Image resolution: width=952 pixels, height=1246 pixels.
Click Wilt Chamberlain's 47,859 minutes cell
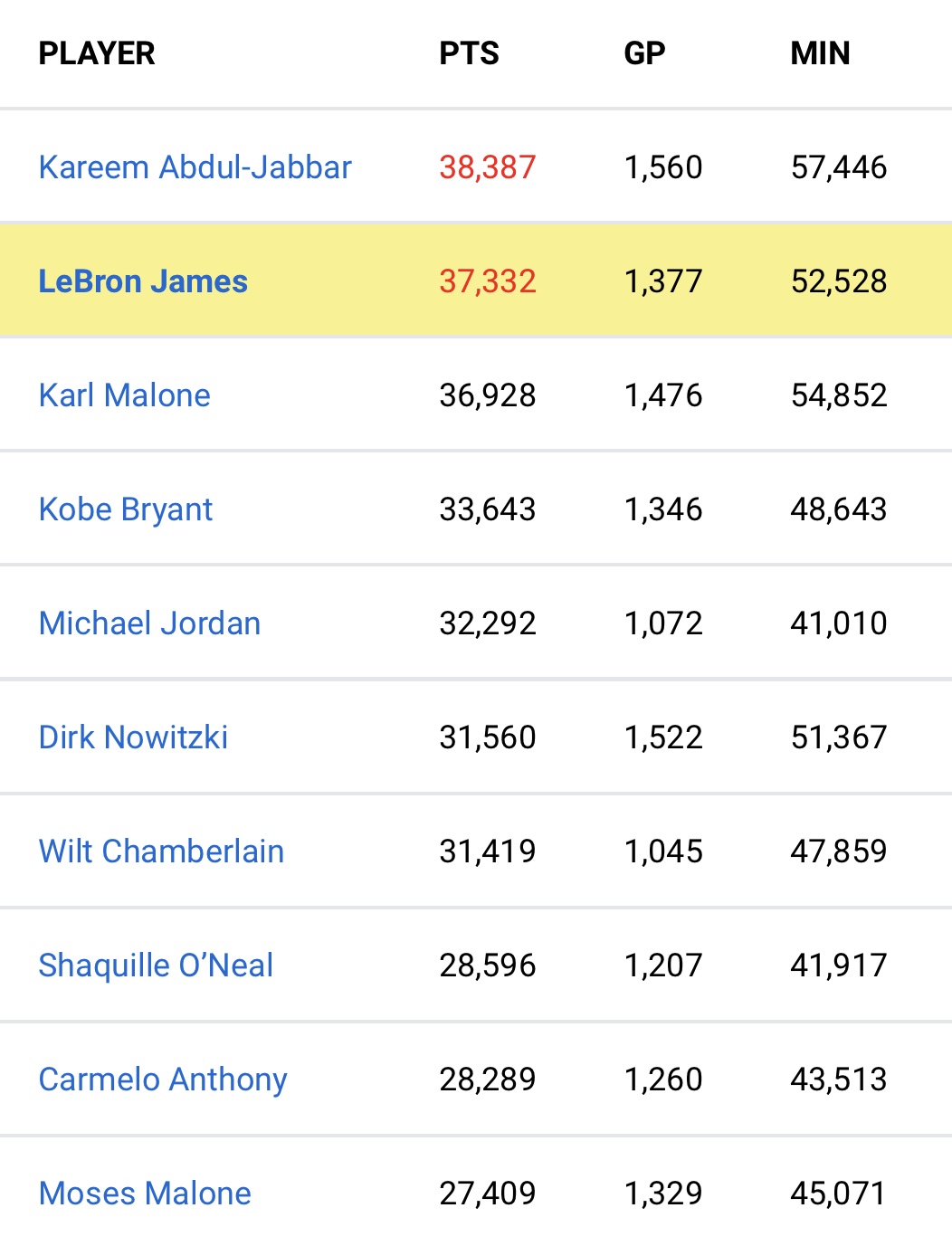(839, 851)
